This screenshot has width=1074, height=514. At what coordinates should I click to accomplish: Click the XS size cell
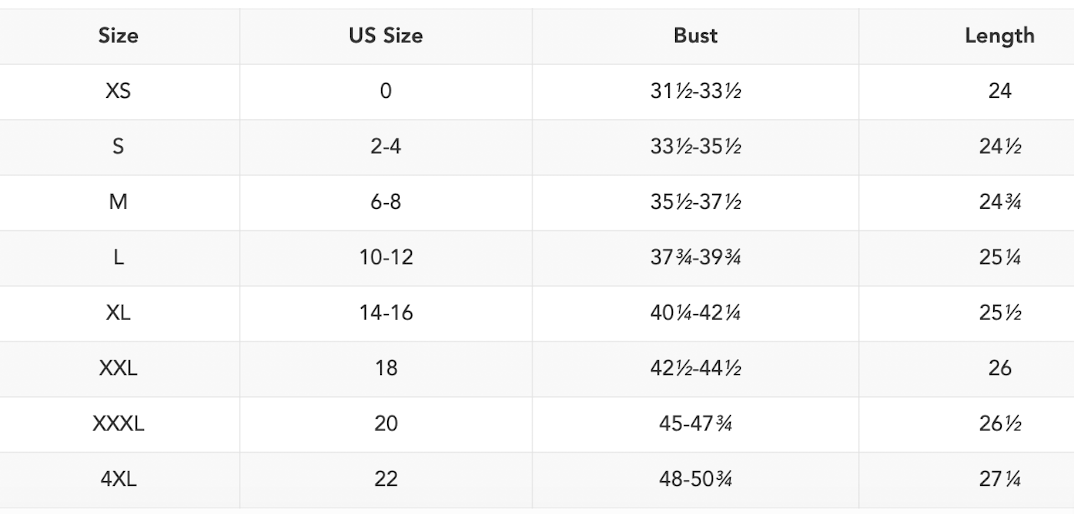tap(118, 92)
